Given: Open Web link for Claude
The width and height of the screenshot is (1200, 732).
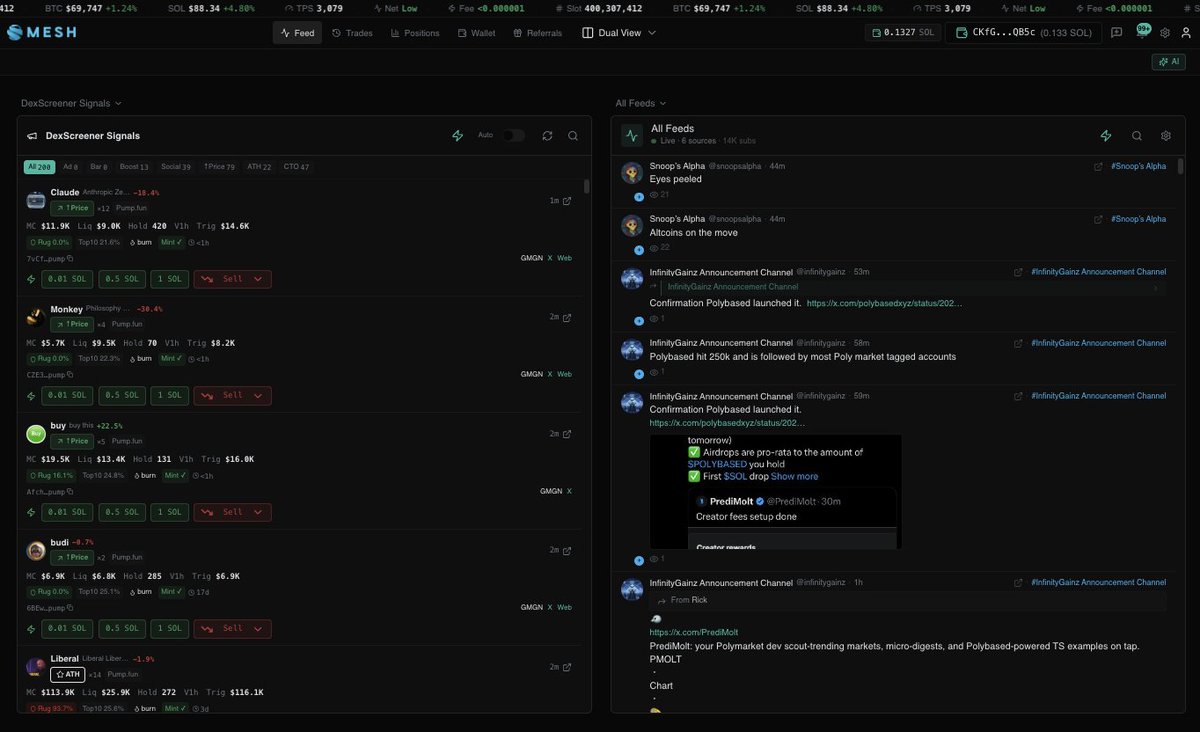Looking at the screenshot, I should 564,258.
